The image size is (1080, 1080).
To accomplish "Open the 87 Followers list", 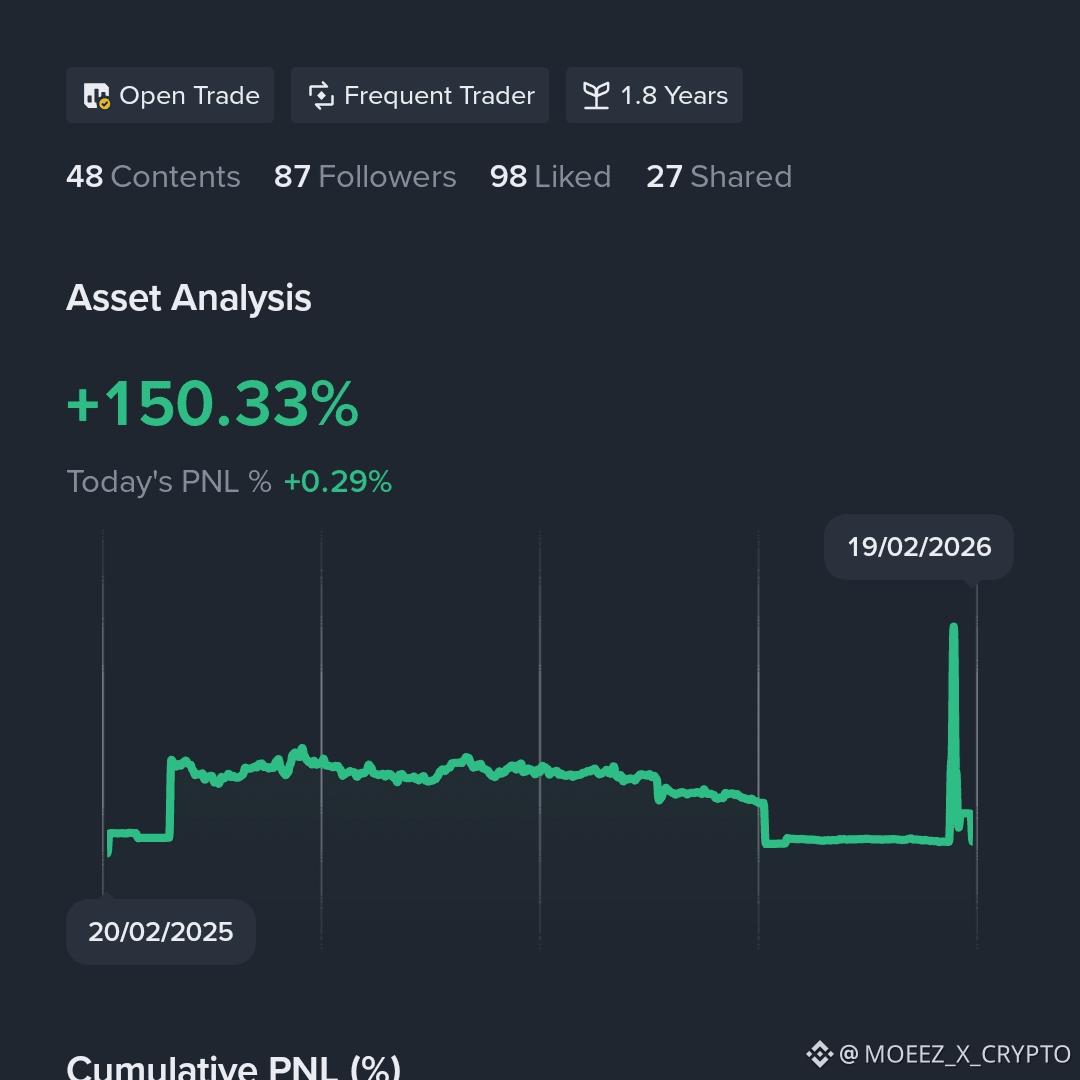I will [365, 177].
